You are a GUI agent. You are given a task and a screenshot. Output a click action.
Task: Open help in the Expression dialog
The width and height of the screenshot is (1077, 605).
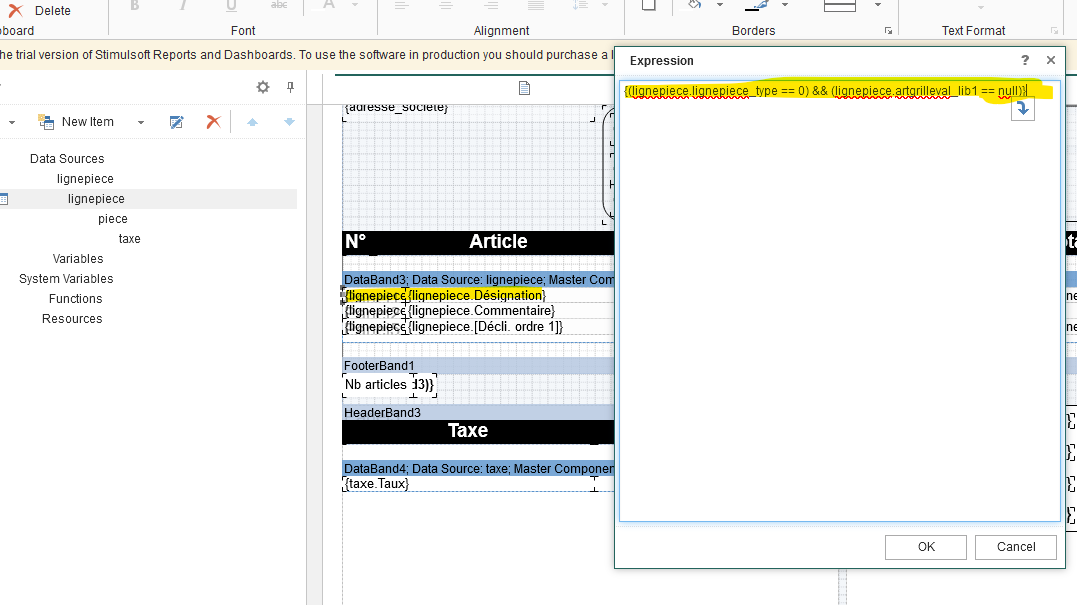coord(1025,60)
